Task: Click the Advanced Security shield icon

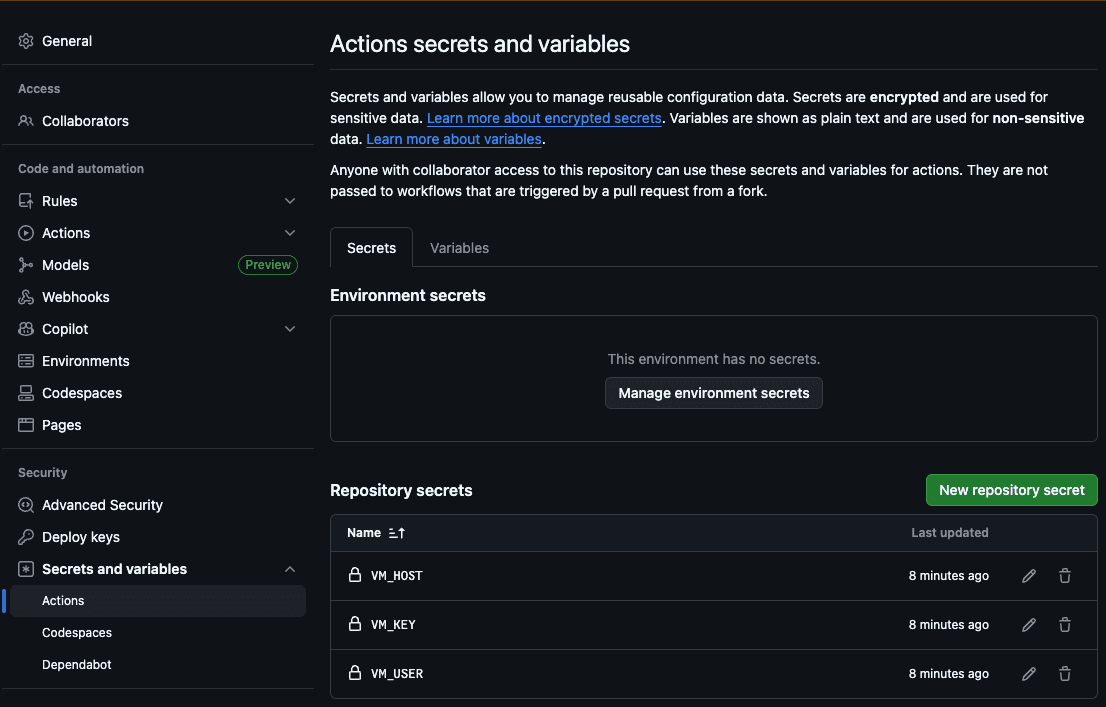Action: (x=25, y=505)
